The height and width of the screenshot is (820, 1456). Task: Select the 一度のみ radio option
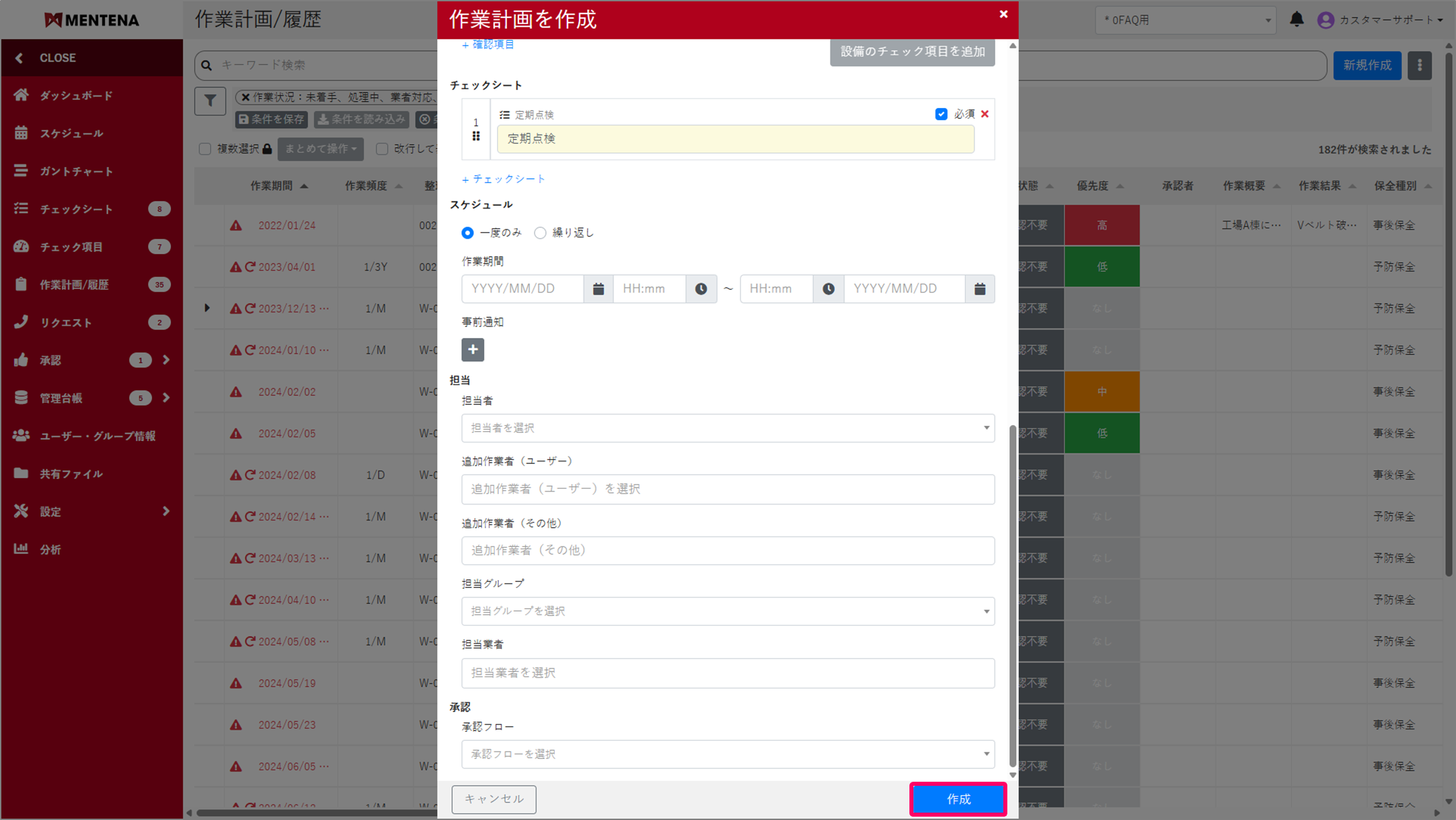[467, 233]
